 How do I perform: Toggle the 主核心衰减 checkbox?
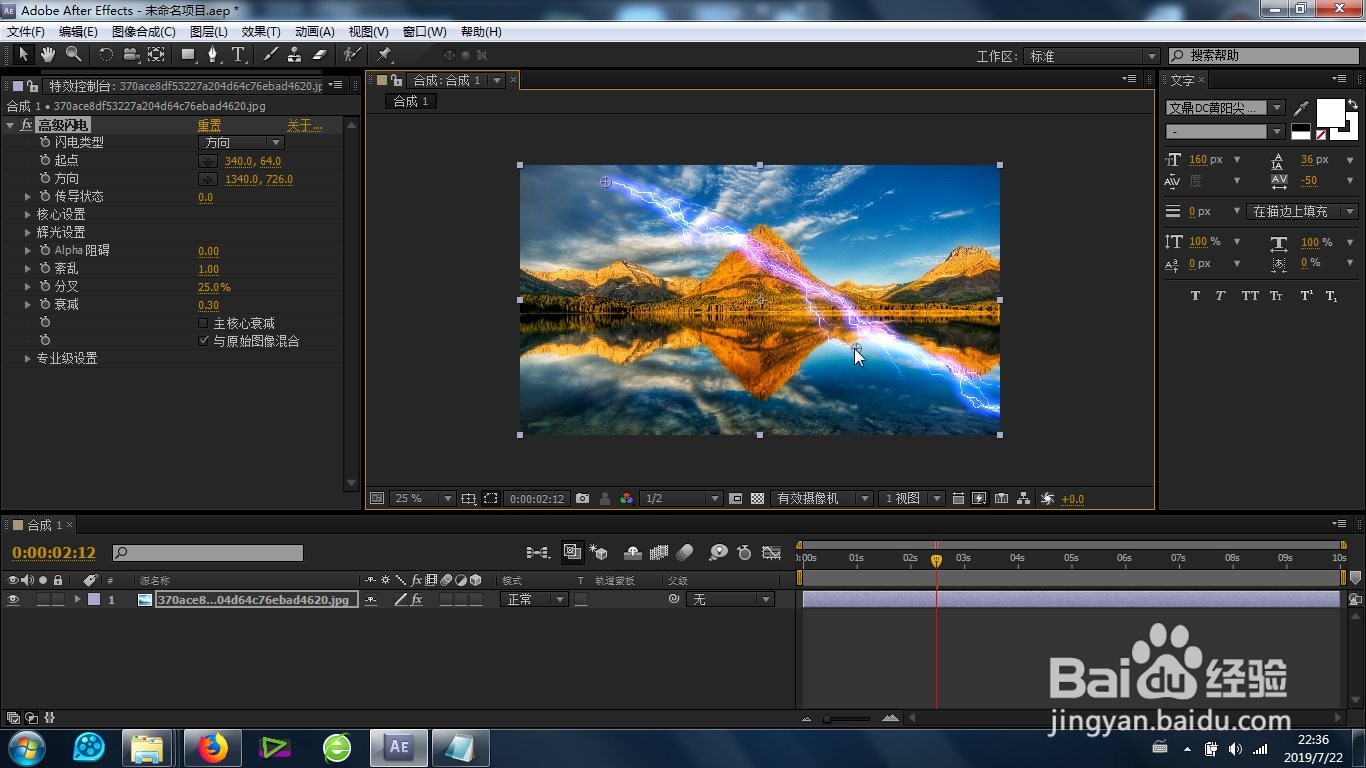coord(203,323)
